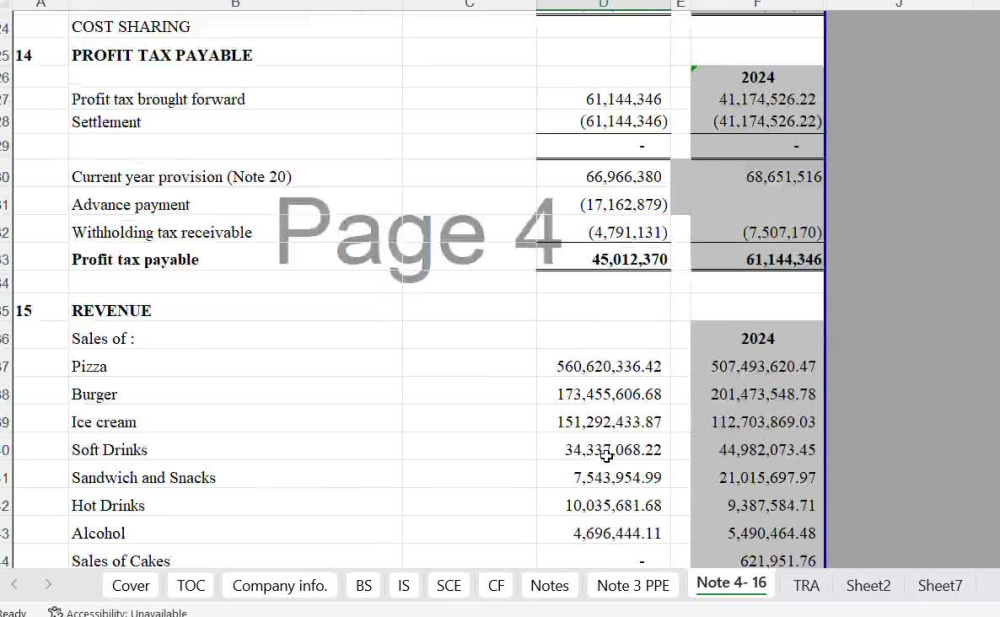
Task: Select the REVENUE heading cell
Action: [x=111, y=311]
